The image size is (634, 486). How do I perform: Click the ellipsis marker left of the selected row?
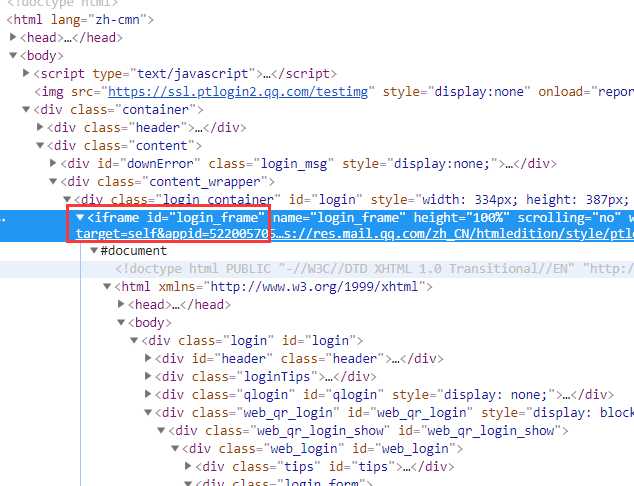pyautogui.click(x=3, y=222)
